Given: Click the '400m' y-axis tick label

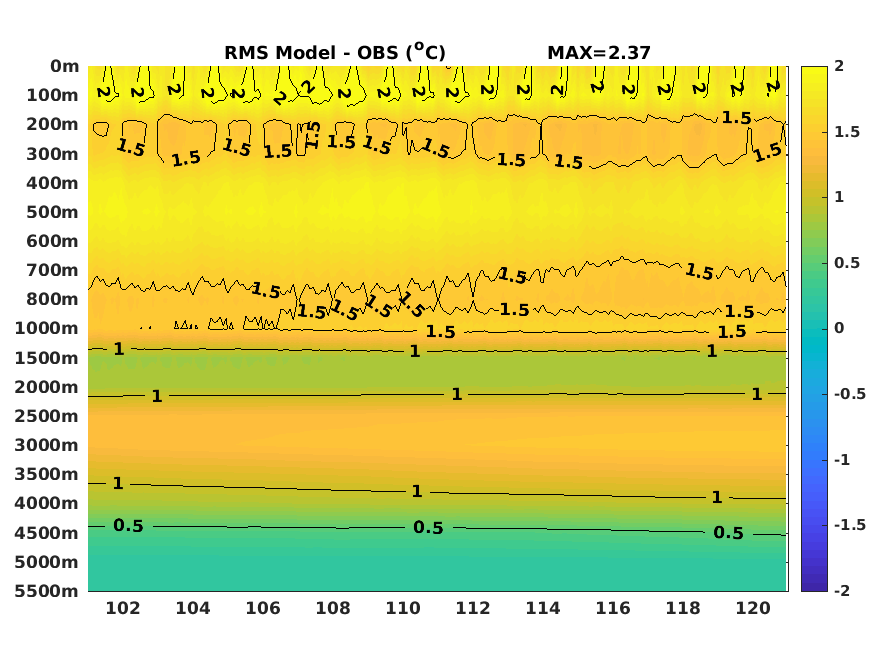Looking at the screenshot, I should [52, 183].
